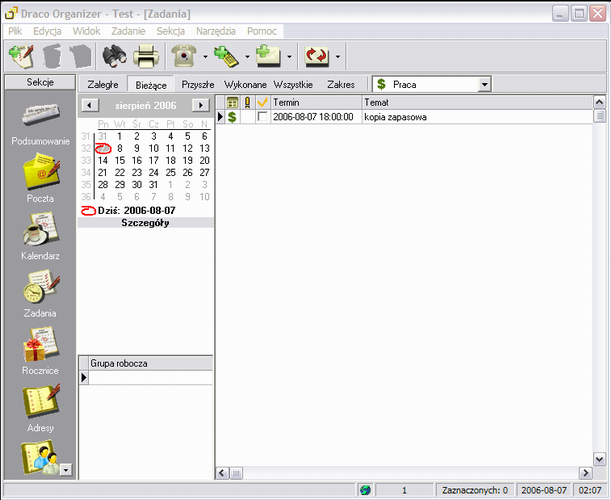Switch to Przyszłe tasks filter

(x=198, y=85)
